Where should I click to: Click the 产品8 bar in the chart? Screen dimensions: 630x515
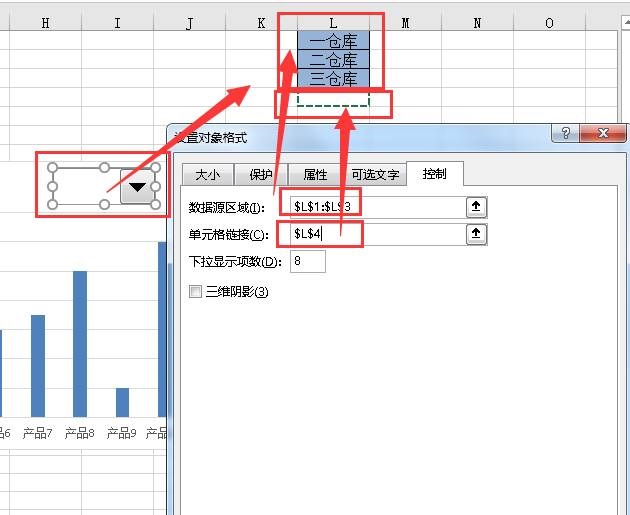pyautogui.click(x=80, y=344)
